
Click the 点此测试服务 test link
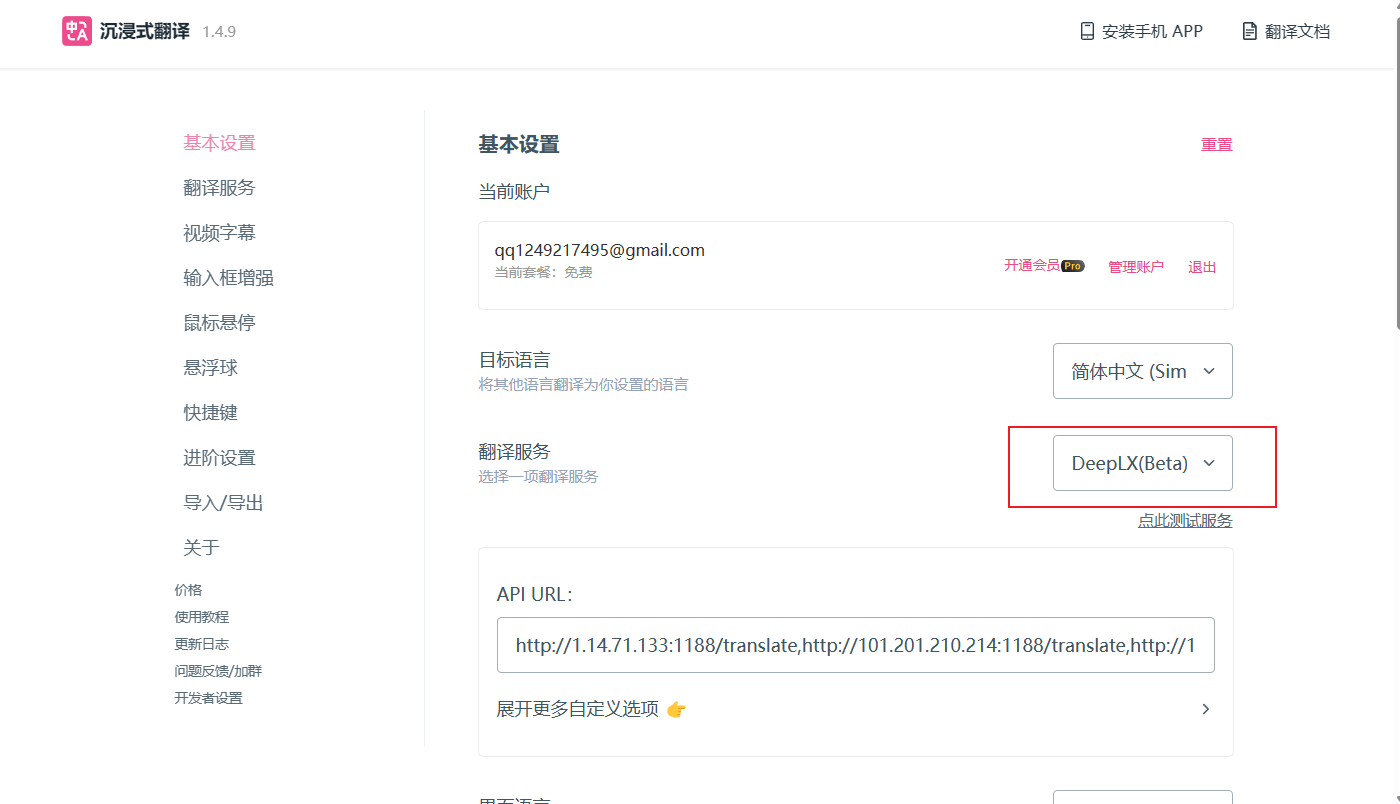[1185, 520]
